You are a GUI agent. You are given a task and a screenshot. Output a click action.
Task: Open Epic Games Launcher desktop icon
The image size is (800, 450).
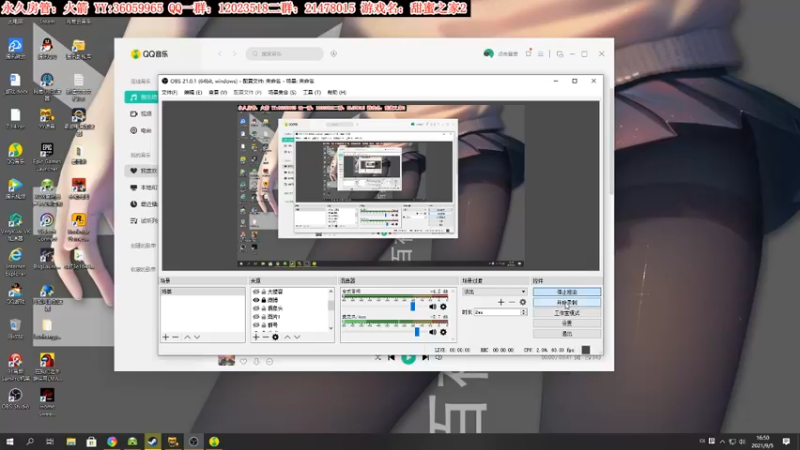click(x=47, y=156)
